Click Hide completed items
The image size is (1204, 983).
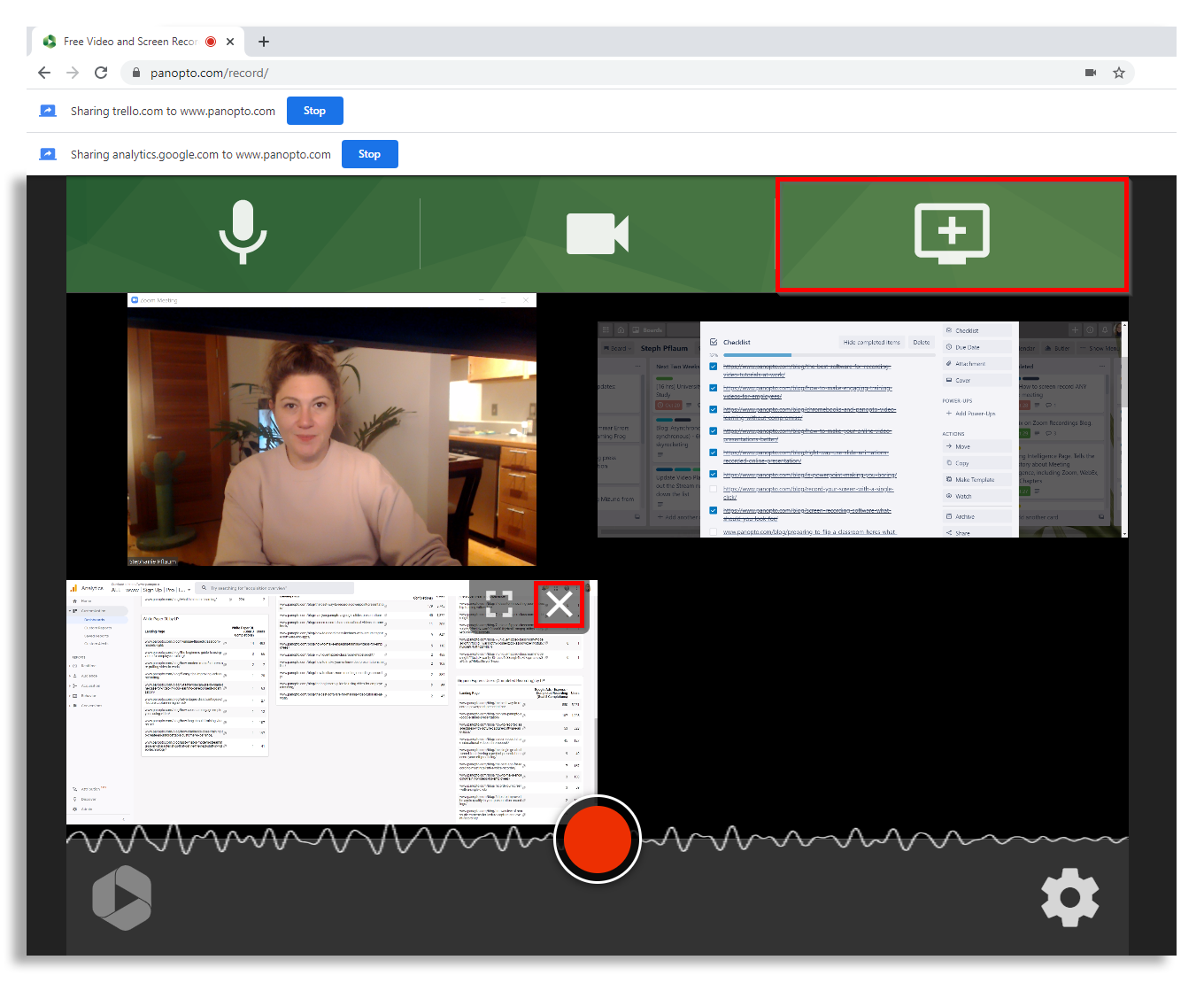pyautogui.click(x=872, y=342)
